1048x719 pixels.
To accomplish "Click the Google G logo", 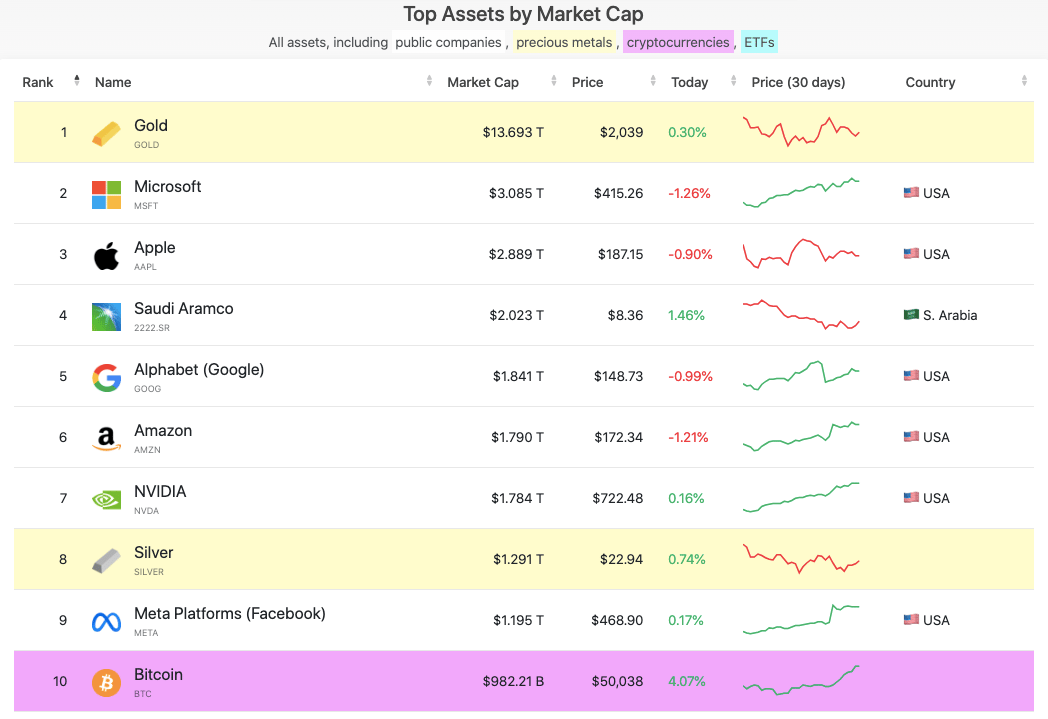I will [106, 378].
